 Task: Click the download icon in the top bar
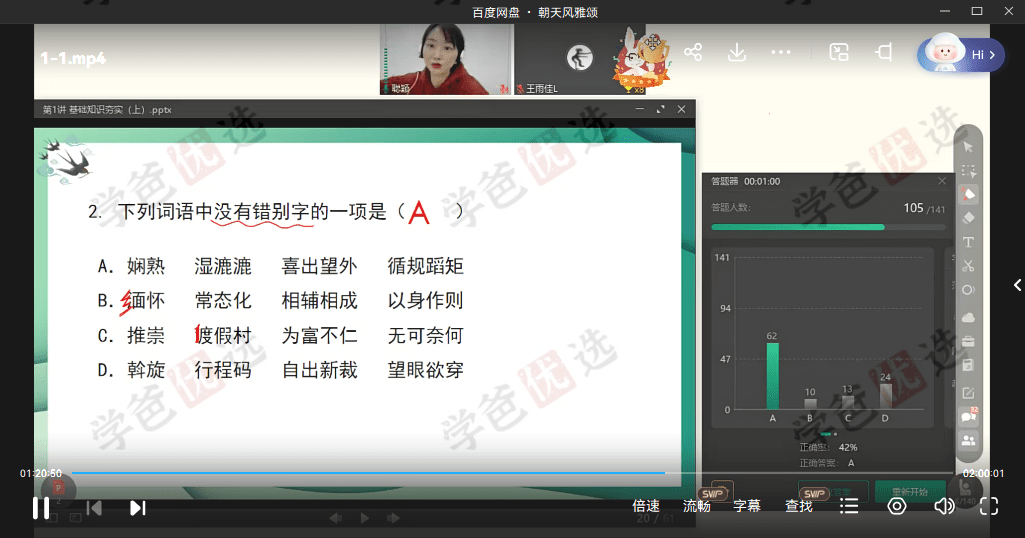737,52
